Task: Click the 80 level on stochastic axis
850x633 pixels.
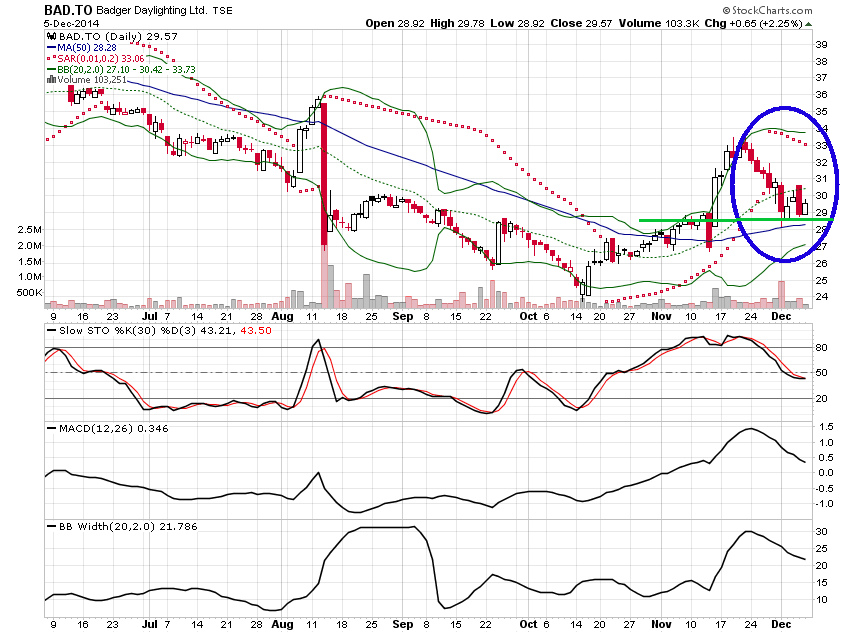Action: (x=821, y=347)
